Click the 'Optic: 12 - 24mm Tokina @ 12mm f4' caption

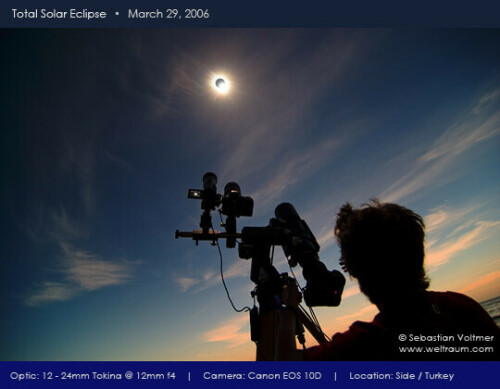[93, 376]
